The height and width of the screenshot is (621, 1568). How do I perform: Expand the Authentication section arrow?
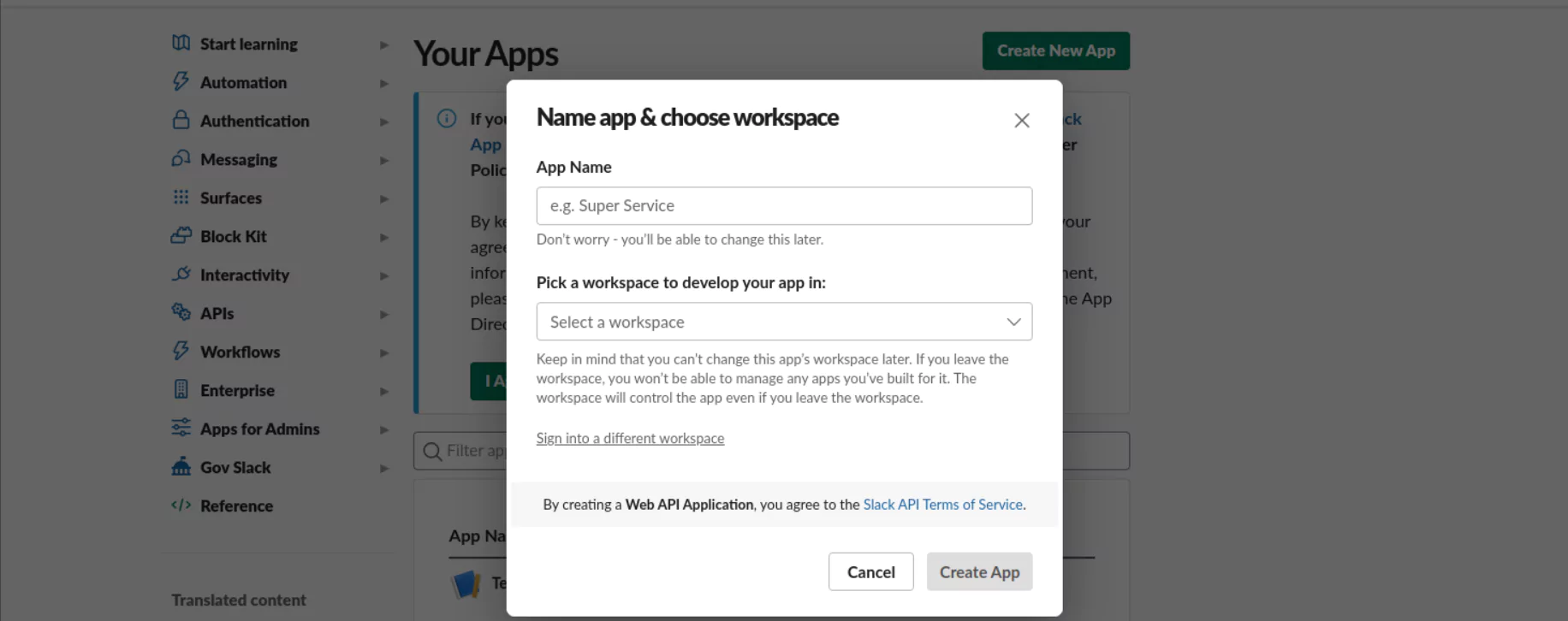(x=383, y=121)
